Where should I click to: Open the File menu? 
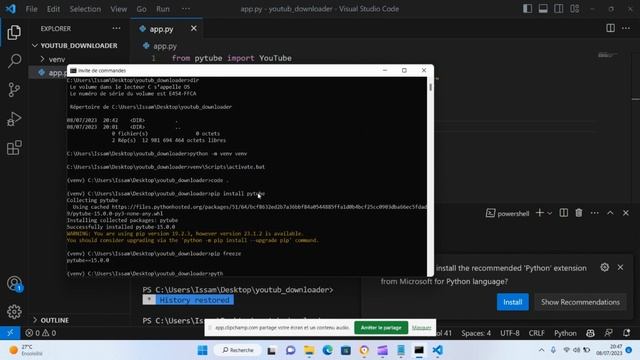31,9
